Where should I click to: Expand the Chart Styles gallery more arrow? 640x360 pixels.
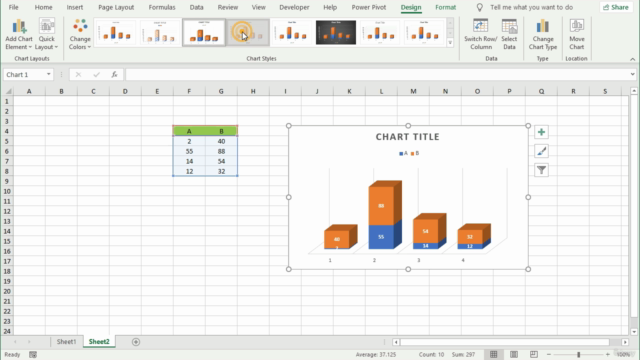450,42
